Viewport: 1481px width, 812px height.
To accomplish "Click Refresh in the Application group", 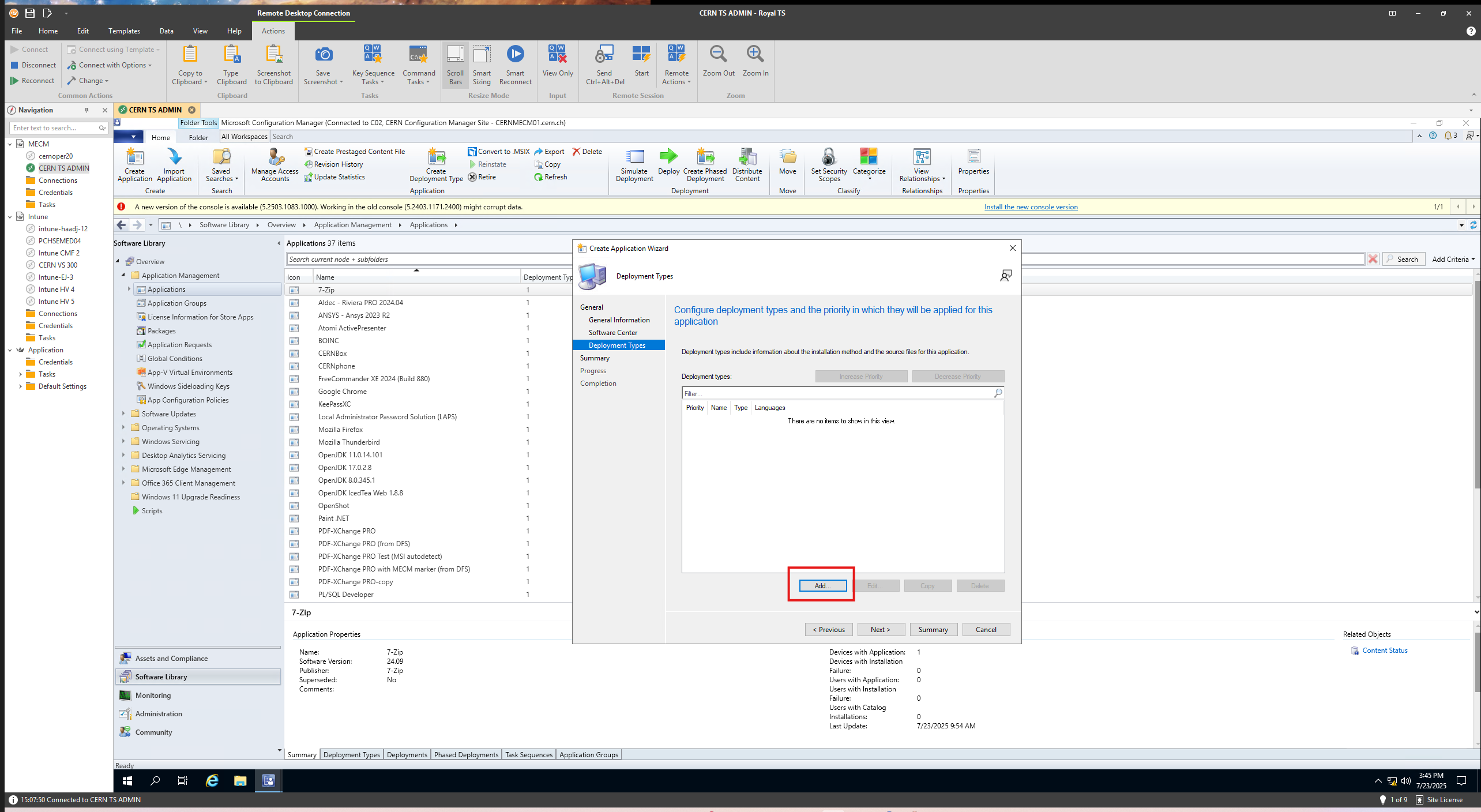I will tap(551, 177).
